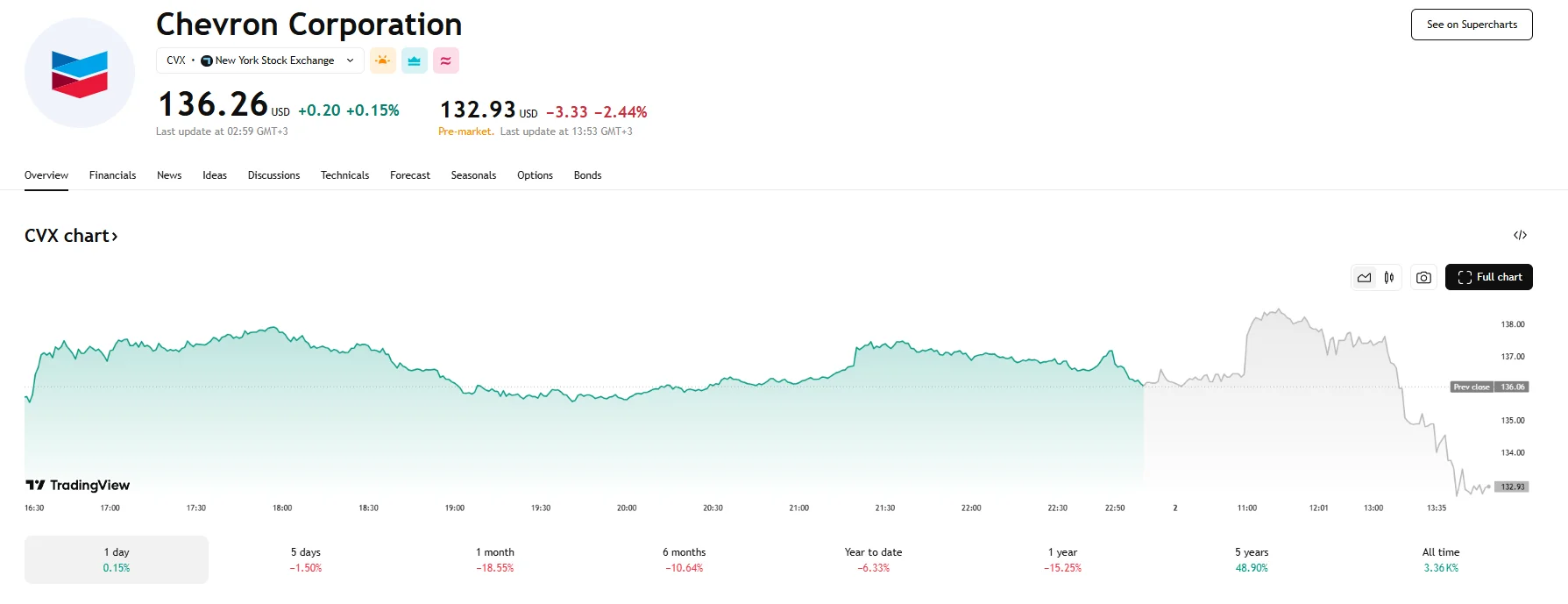This screenshot has height=604, width=1568.
Task: Click the embed code icon
Action: tap(1520, 235)
